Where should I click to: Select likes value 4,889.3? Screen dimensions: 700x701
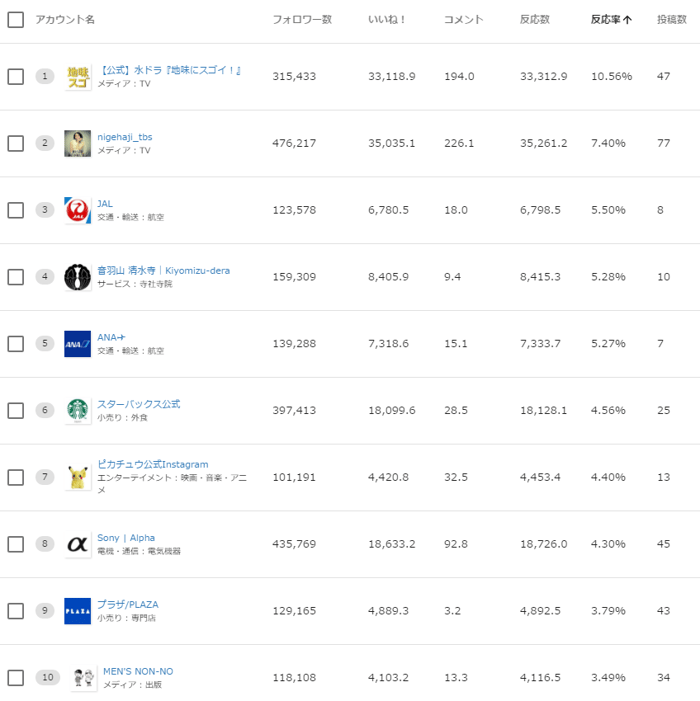[x=388, y=611]
